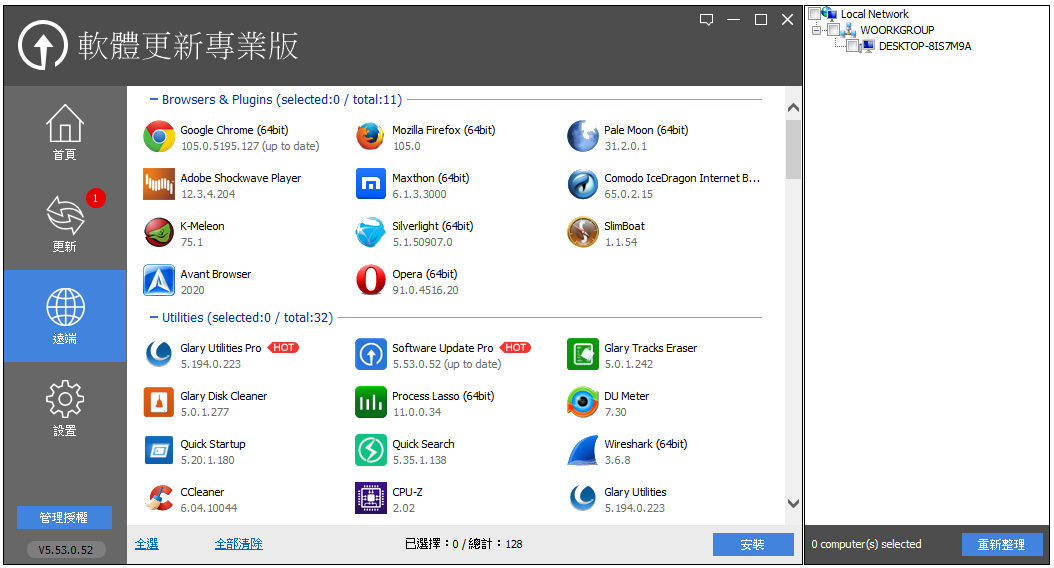Click the 已選擇 0 / 總計 128 status text
Screen dimensions: 1054x568
coord(464,544)
